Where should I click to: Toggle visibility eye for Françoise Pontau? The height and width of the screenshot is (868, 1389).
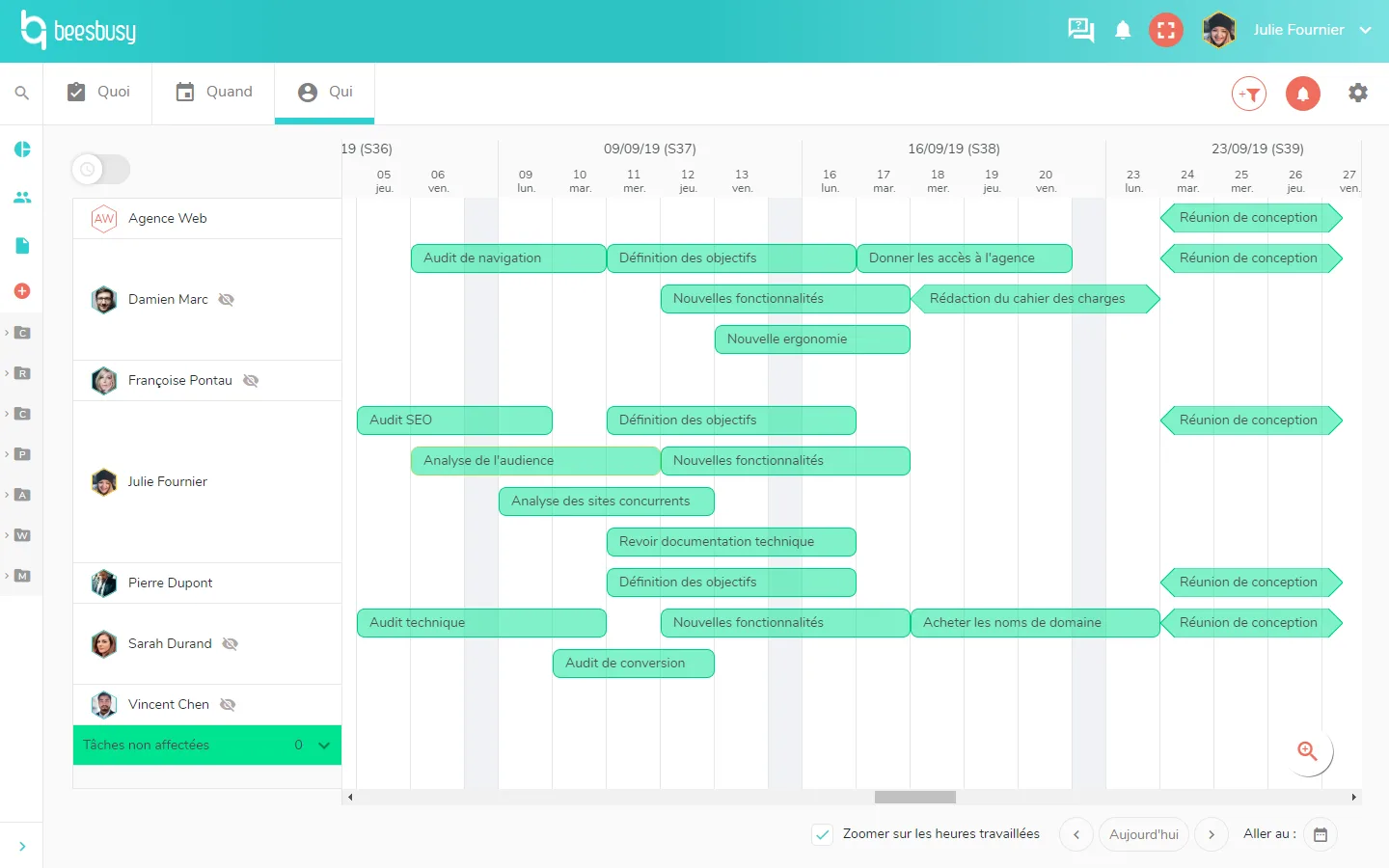tap(251, 381)
